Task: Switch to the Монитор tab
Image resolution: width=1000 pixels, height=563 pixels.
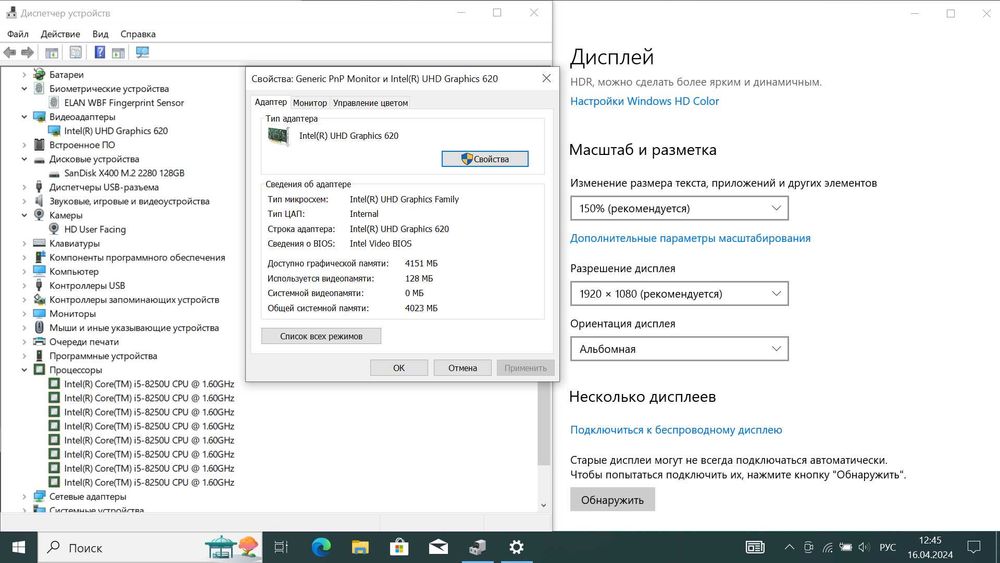Action: point(309,103)
